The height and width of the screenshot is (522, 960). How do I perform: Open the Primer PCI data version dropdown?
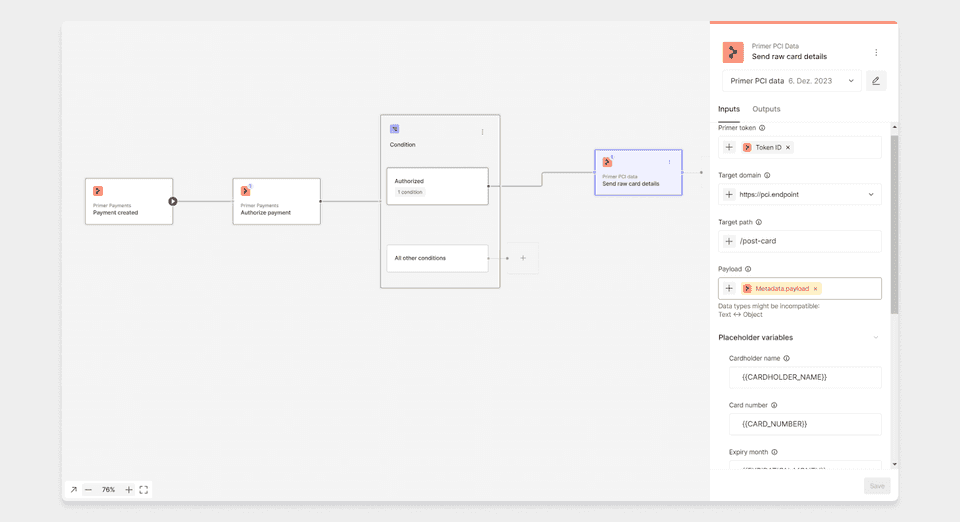[x=792, y=81]
